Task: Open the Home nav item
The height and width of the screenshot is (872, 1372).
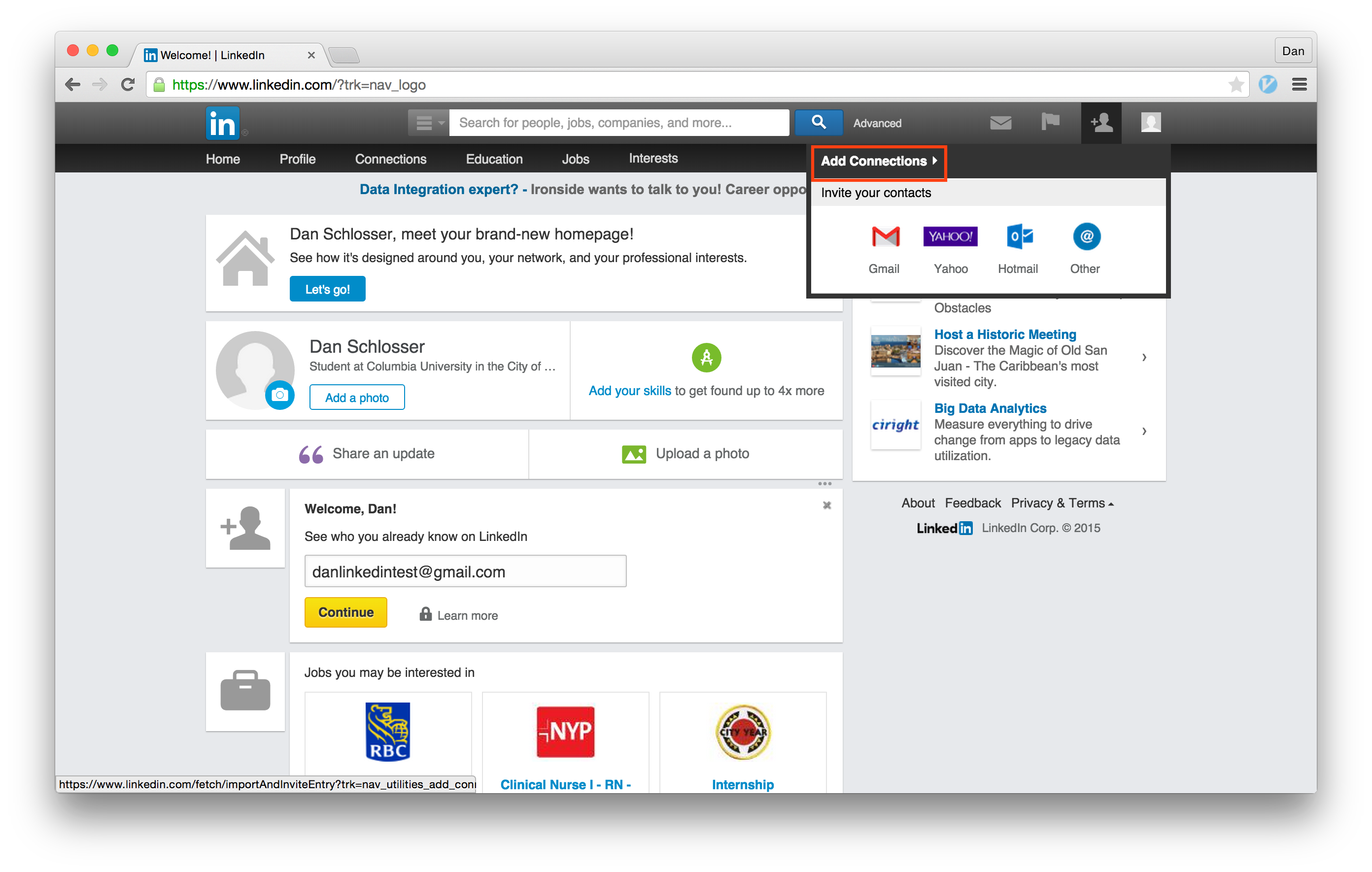Action: (x=223, y=159)
